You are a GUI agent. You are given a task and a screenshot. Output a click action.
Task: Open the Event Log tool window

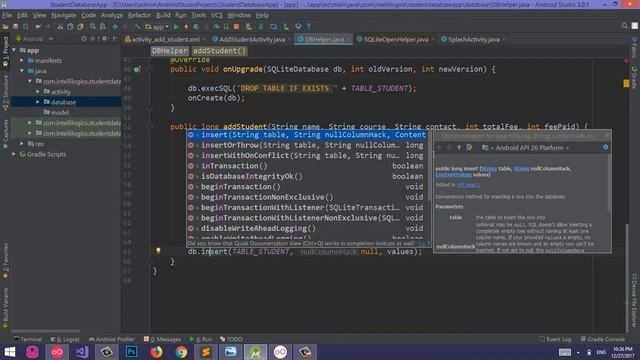click(555, 339)
